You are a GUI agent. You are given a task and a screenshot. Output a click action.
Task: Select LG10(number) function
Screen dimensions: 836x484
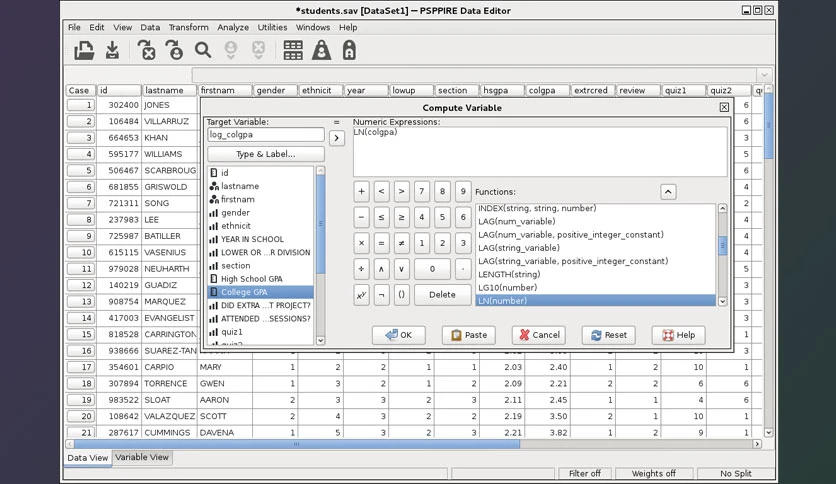[596, 287]
